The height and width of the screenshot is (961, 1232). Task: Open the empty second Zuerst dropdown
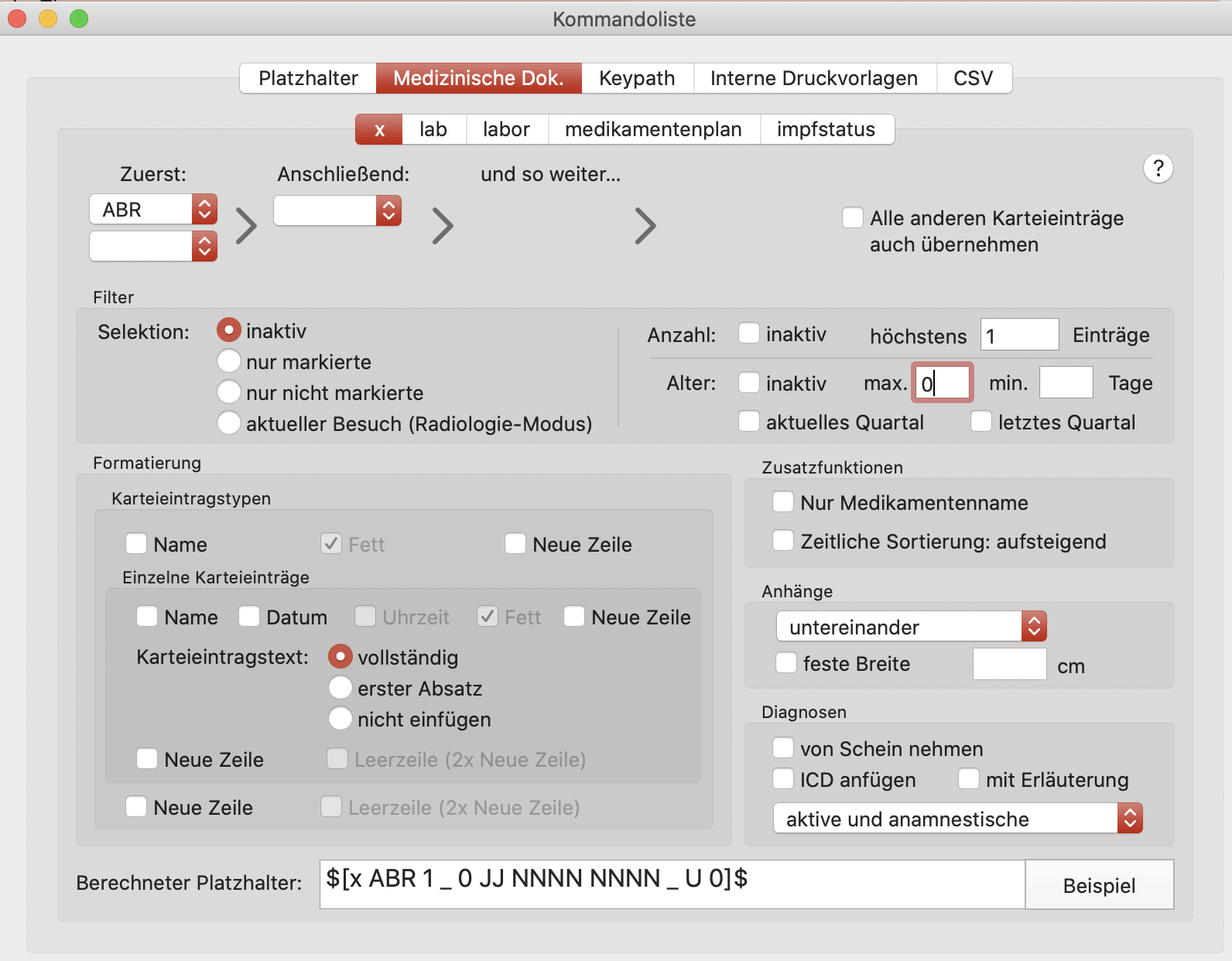[153, 246]
